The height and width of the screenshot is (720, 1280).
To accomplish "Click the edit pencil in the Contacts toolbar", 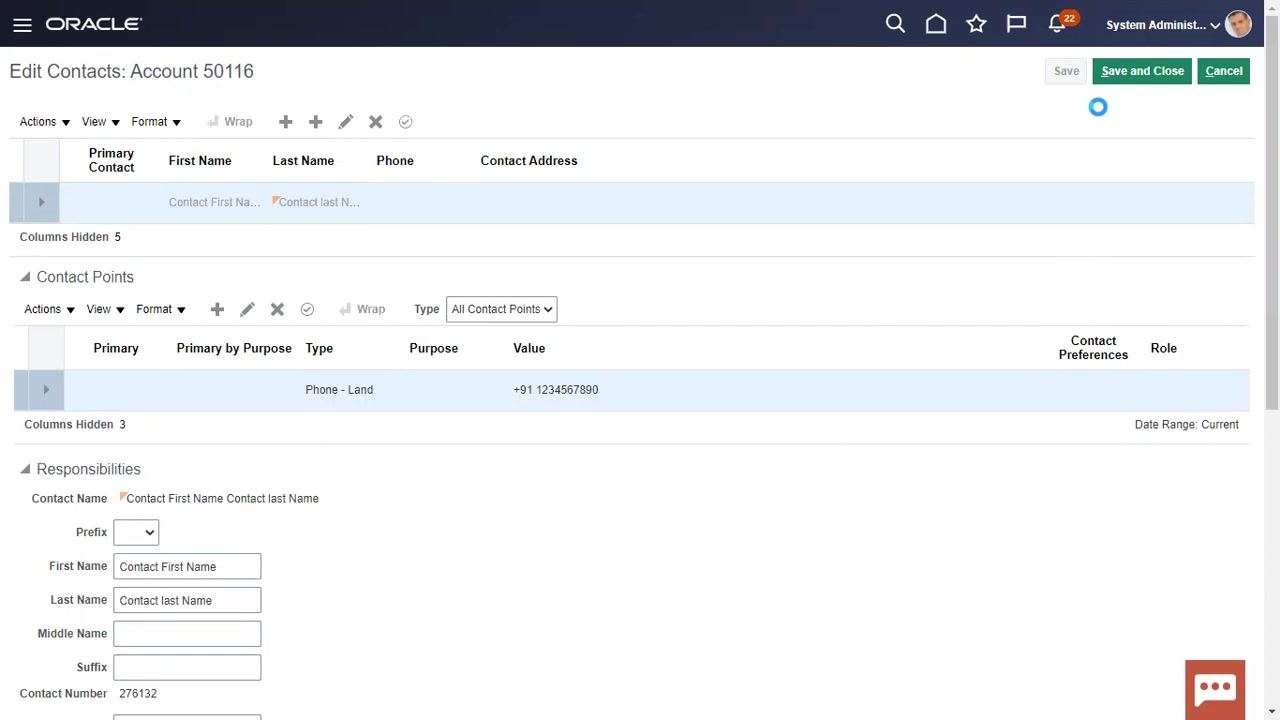I will pos(345,122).
